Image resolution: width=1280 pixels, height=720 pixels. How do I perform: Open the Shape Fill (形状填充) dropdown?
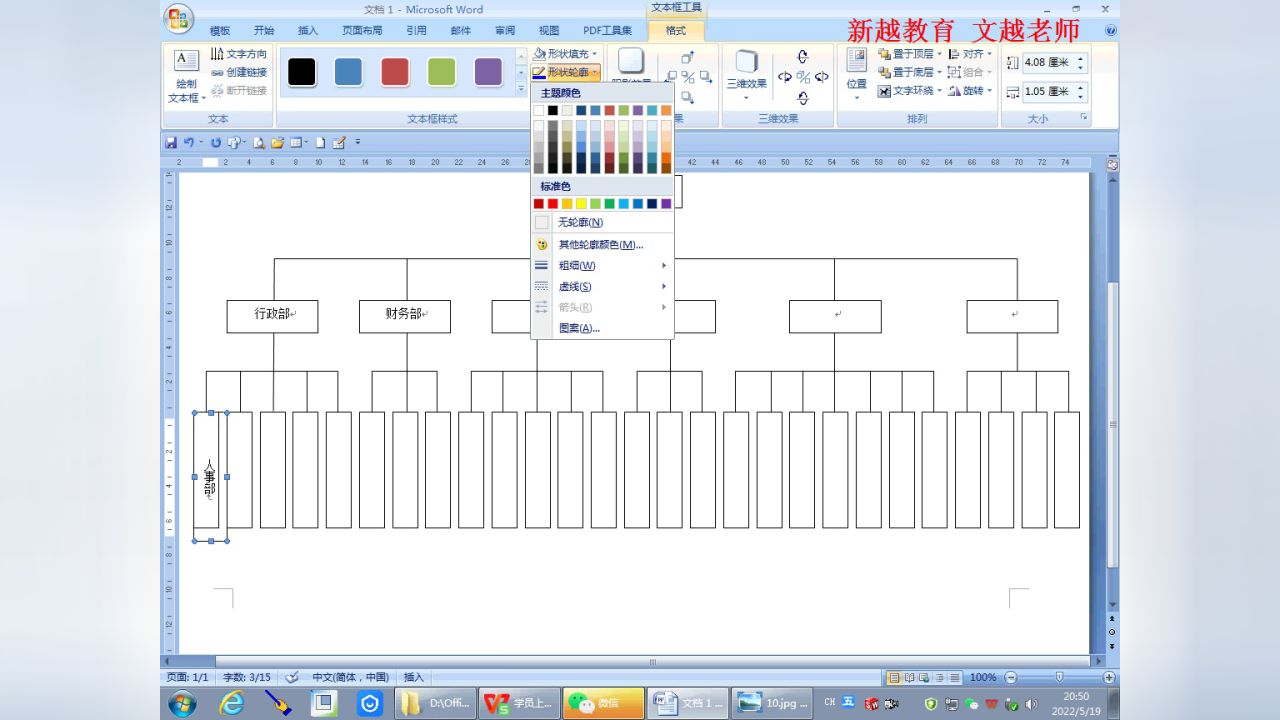point(566,54)
